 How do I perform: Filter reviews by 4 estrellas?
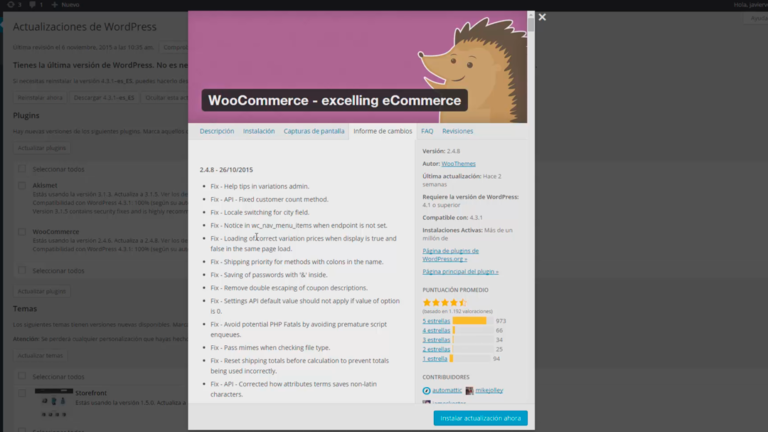pos(436,331)
